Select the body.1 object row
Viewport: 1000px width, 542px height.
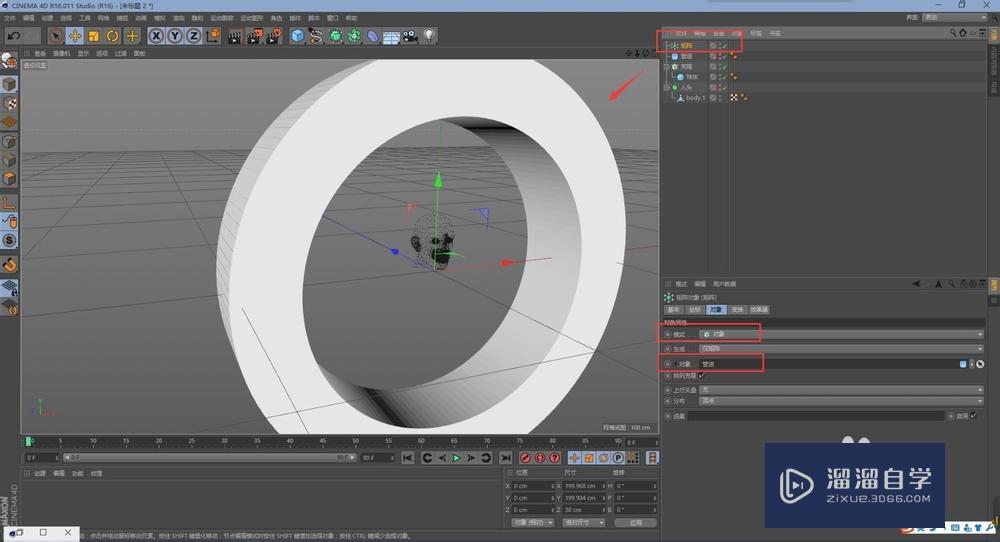695,98
